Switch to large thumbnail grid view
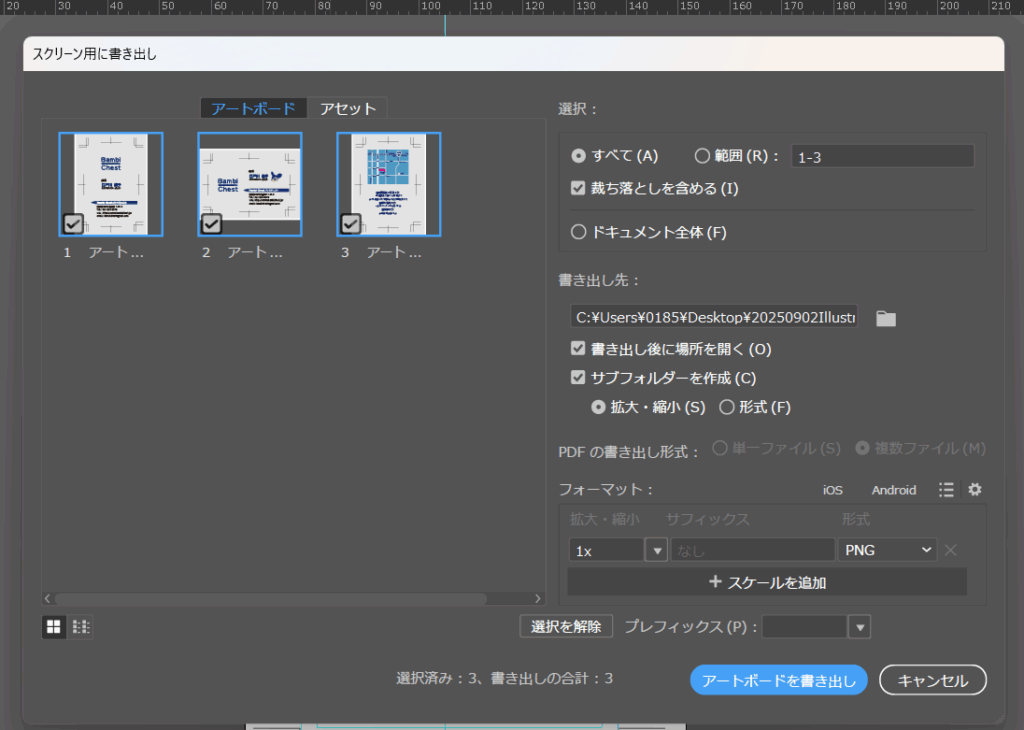1024x730 pixels. (x=54, y=627)
